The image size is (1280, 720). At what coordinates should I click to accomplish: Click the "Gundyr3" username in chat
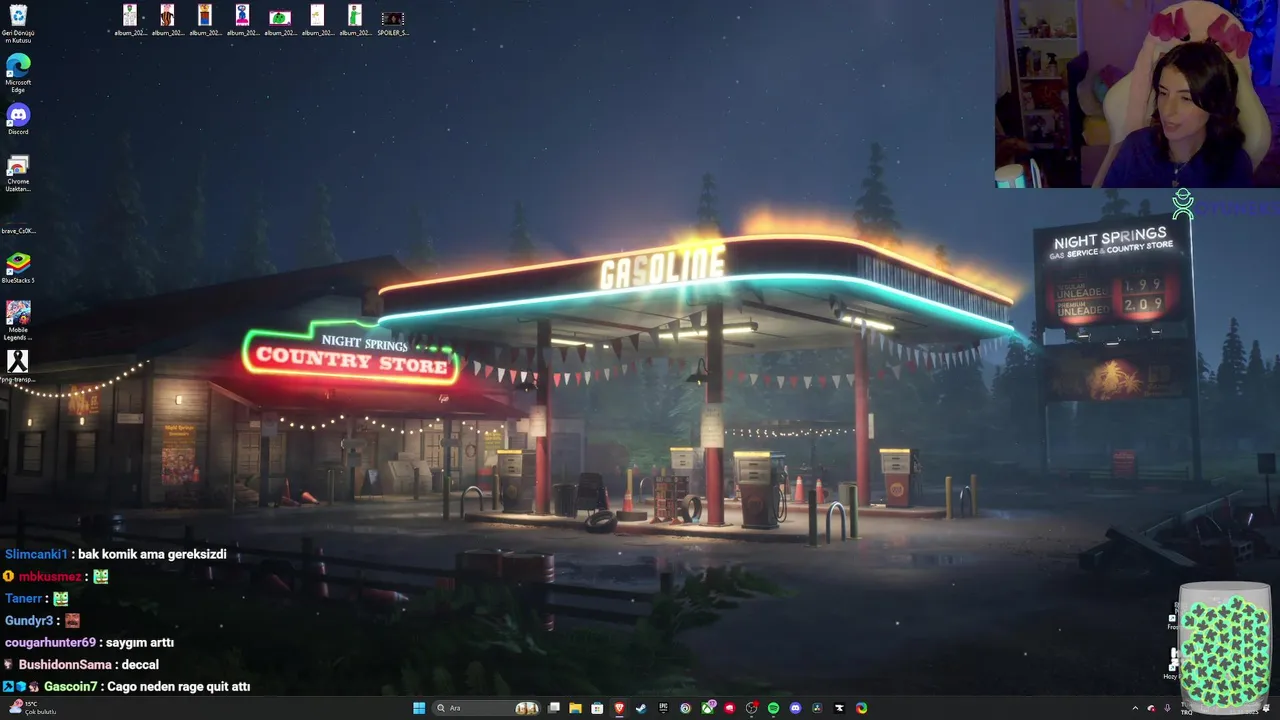[x=28, y=620]
